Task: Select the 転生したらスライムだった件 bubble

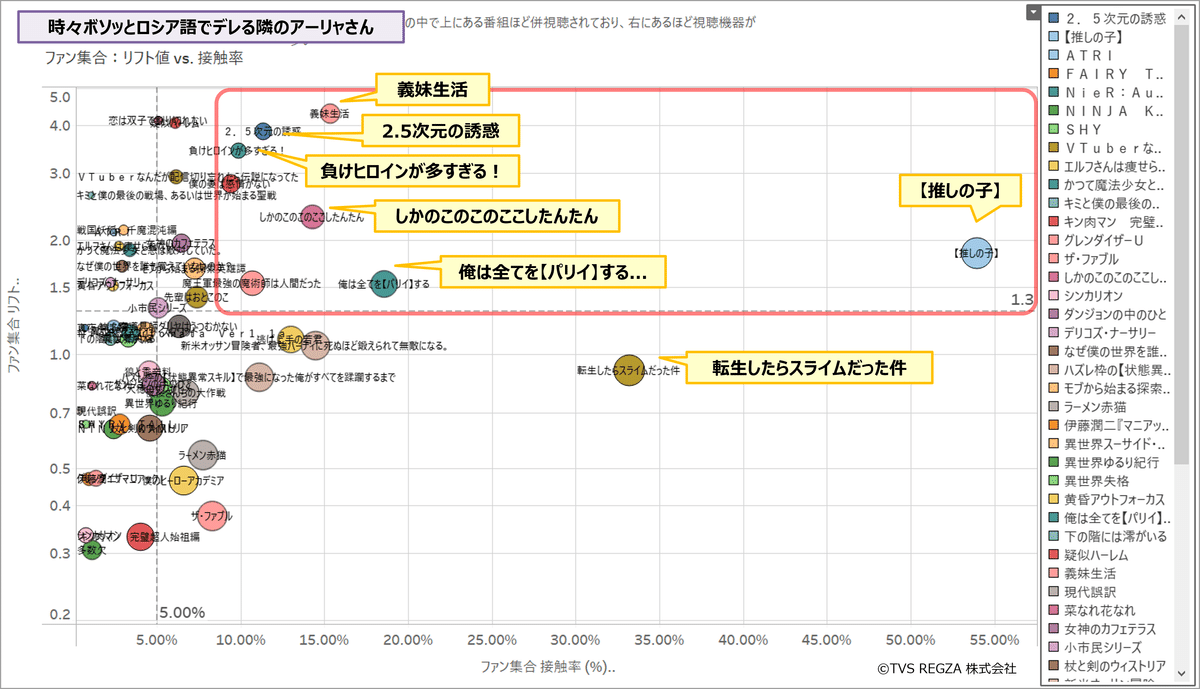Action: tap(629, 371)
